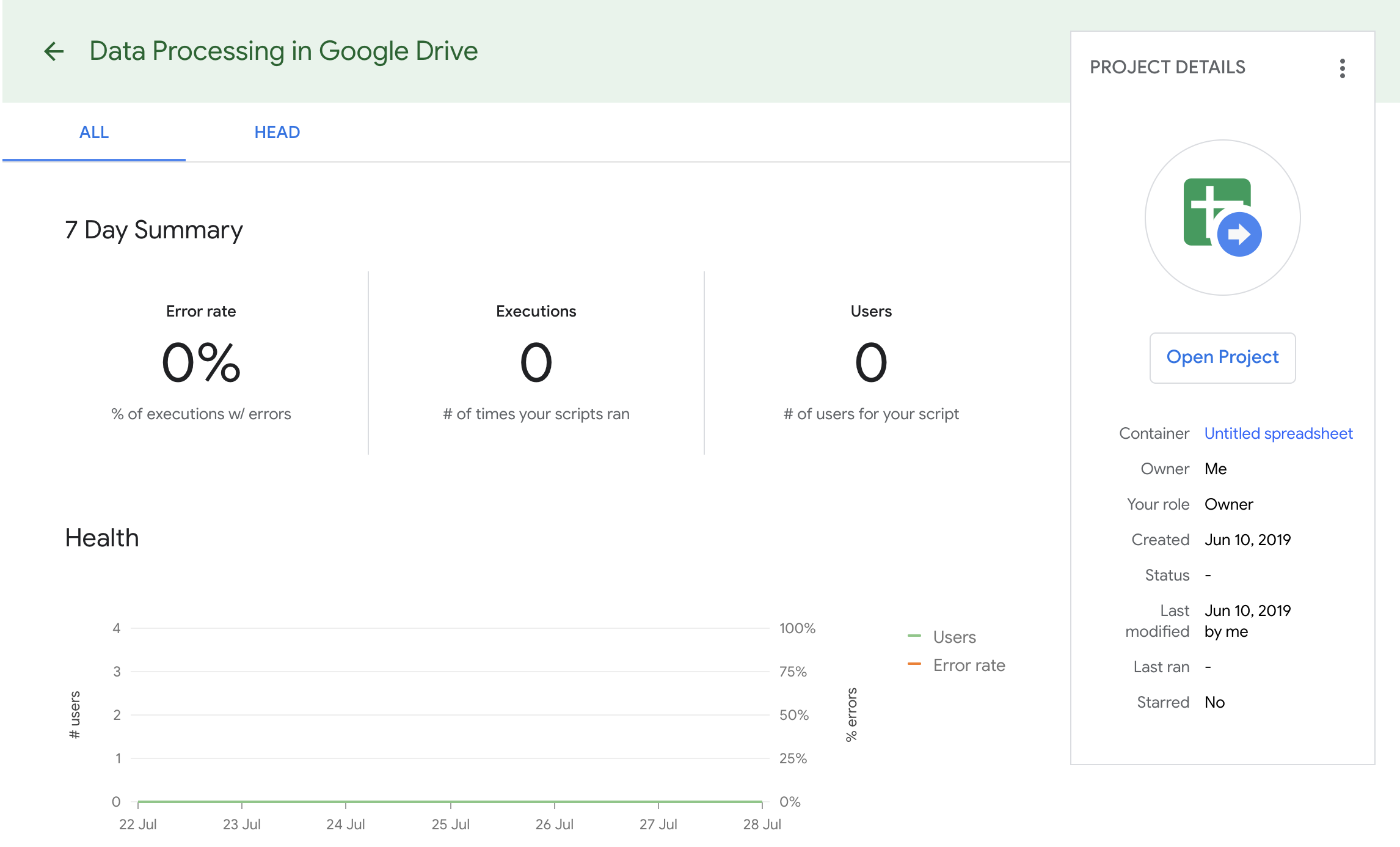Click '# of users for your script' caption
This screenshot has height=847, width=1400.
871,414
